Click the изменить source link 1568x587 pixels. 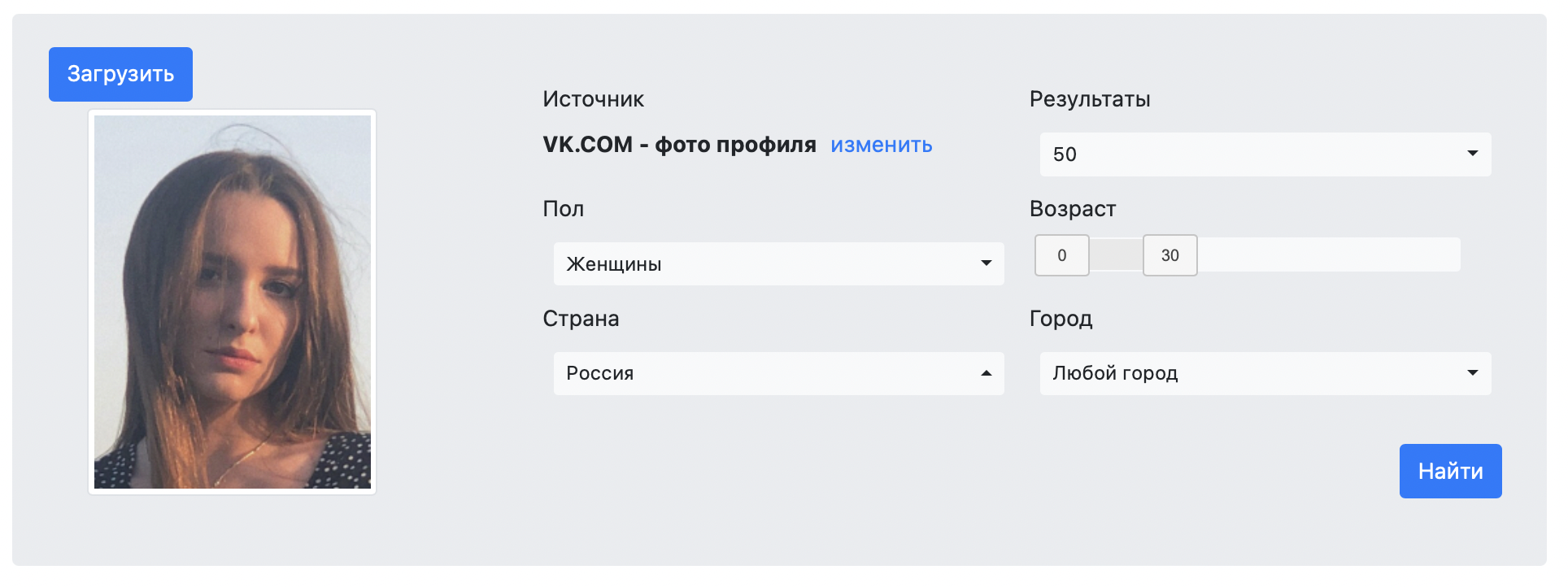tap(881, 145)
